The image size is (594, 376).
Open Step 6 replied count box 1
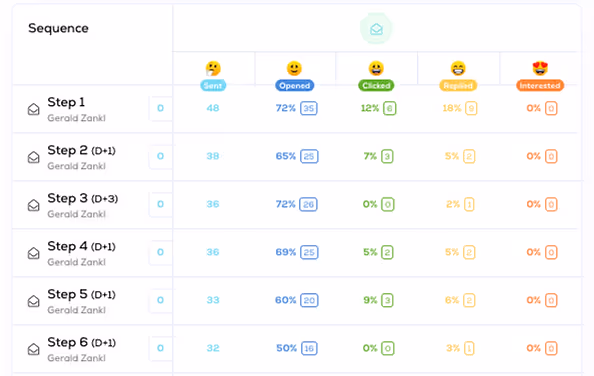click(x=469, y=348)
